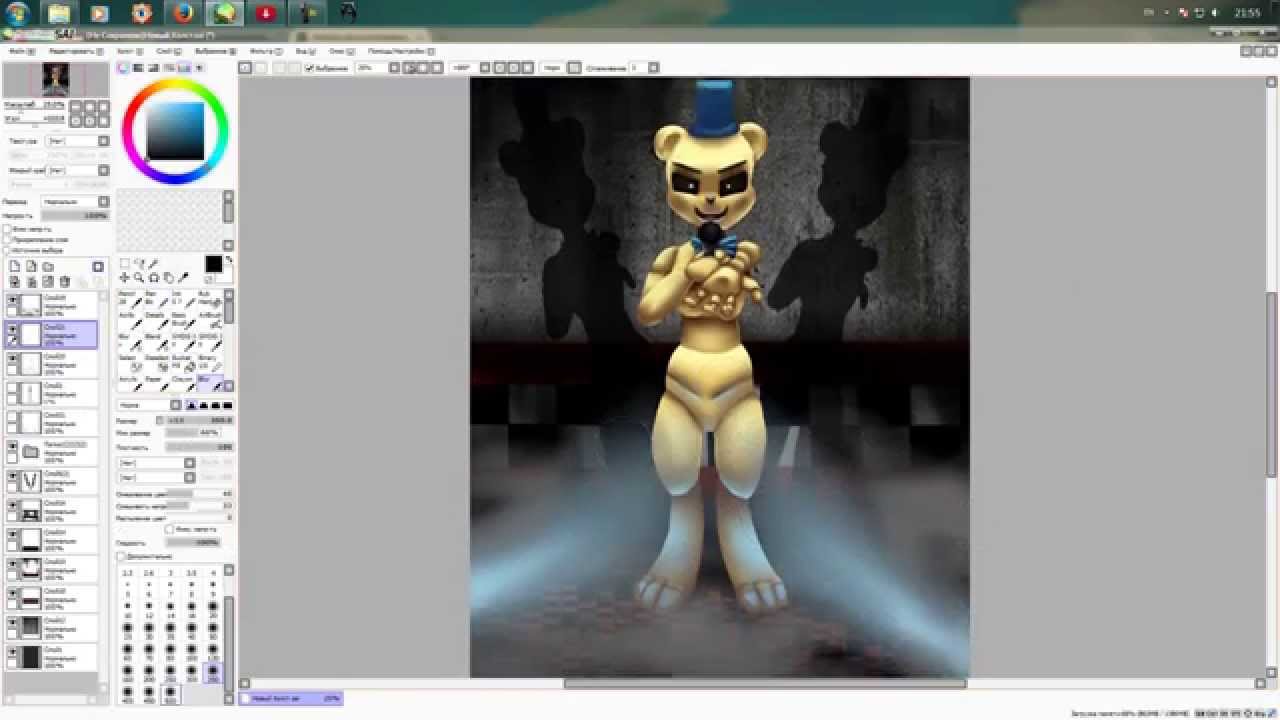Delete the selected layer with trash icon
This screenshot has height=720, width=1280.
coord(65,282)
